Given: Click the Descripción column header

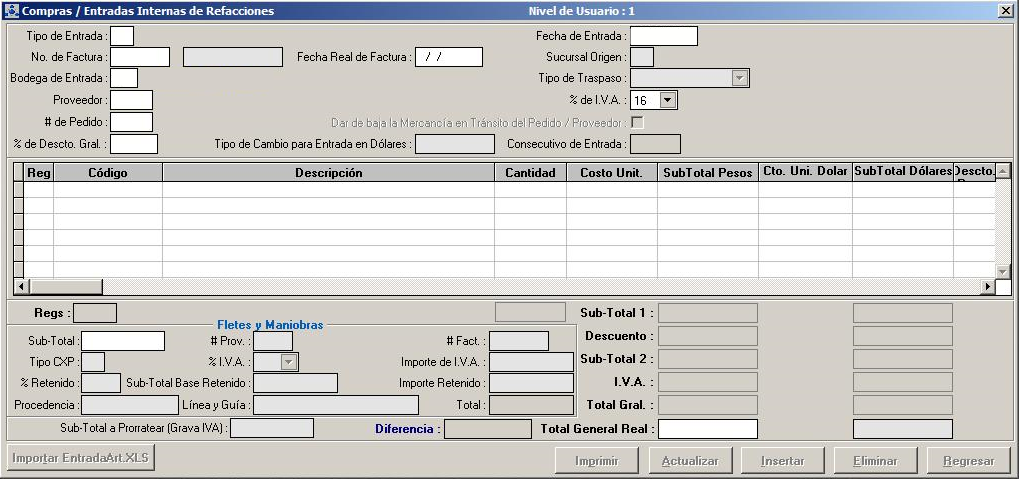Looking at the screenshot, I should click(328, 173).
